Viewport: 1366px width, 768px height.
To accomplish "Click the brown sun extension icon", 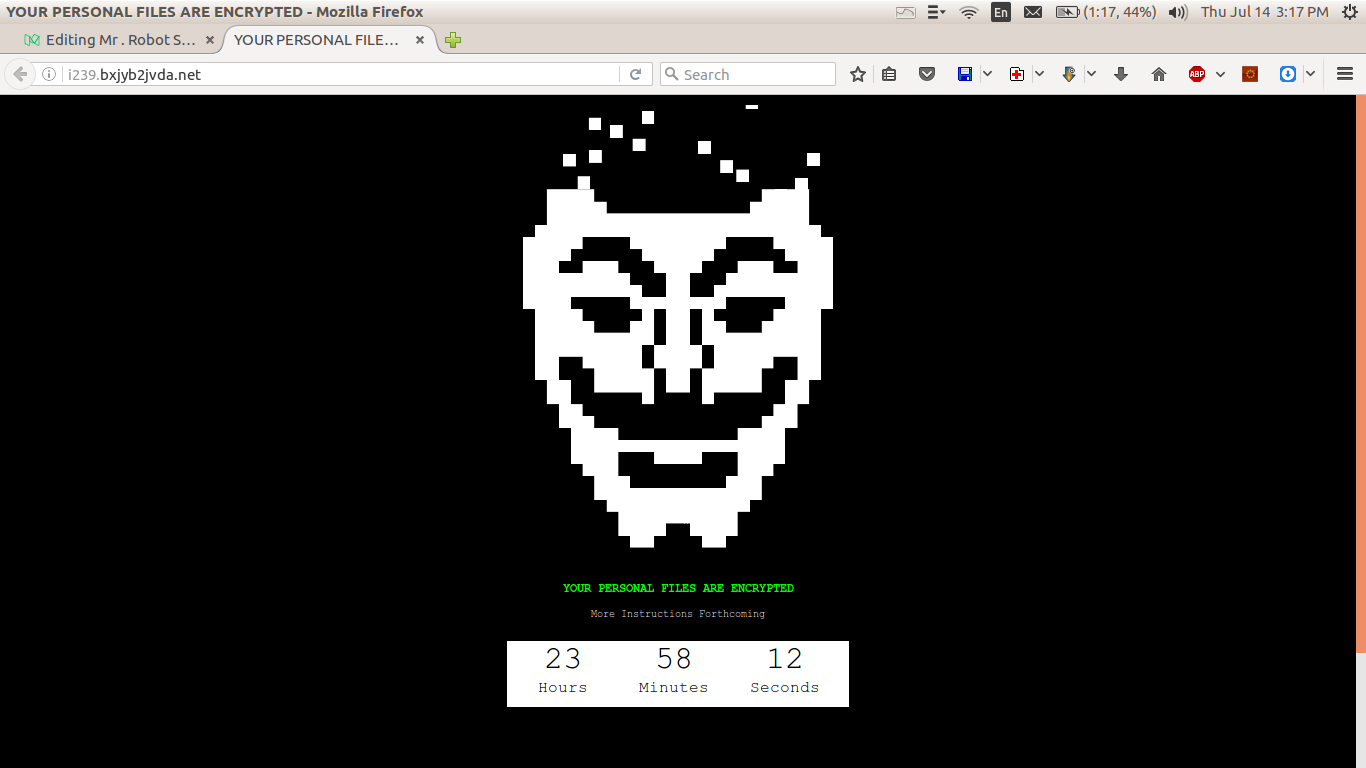I will pyautogui.click(x=1250, y=74).
